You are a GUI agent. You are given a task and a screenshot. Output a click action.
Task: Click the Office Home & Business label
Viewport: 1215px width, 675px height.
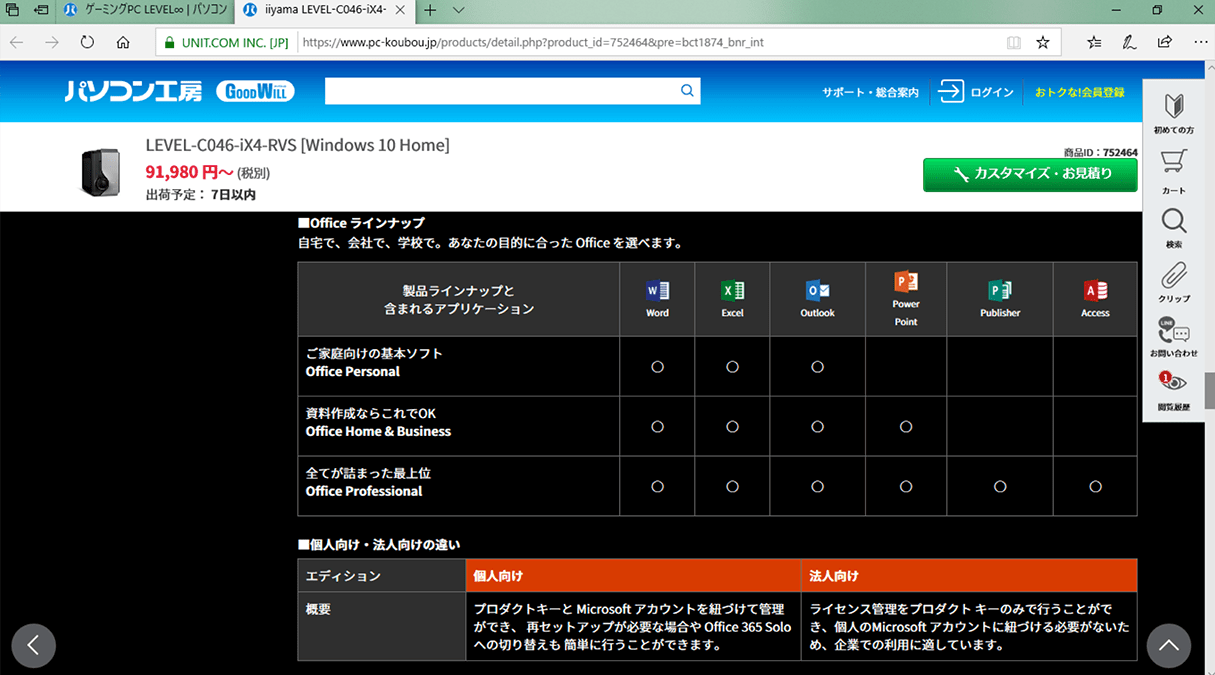pyautogui.click(x=378, y=431)
